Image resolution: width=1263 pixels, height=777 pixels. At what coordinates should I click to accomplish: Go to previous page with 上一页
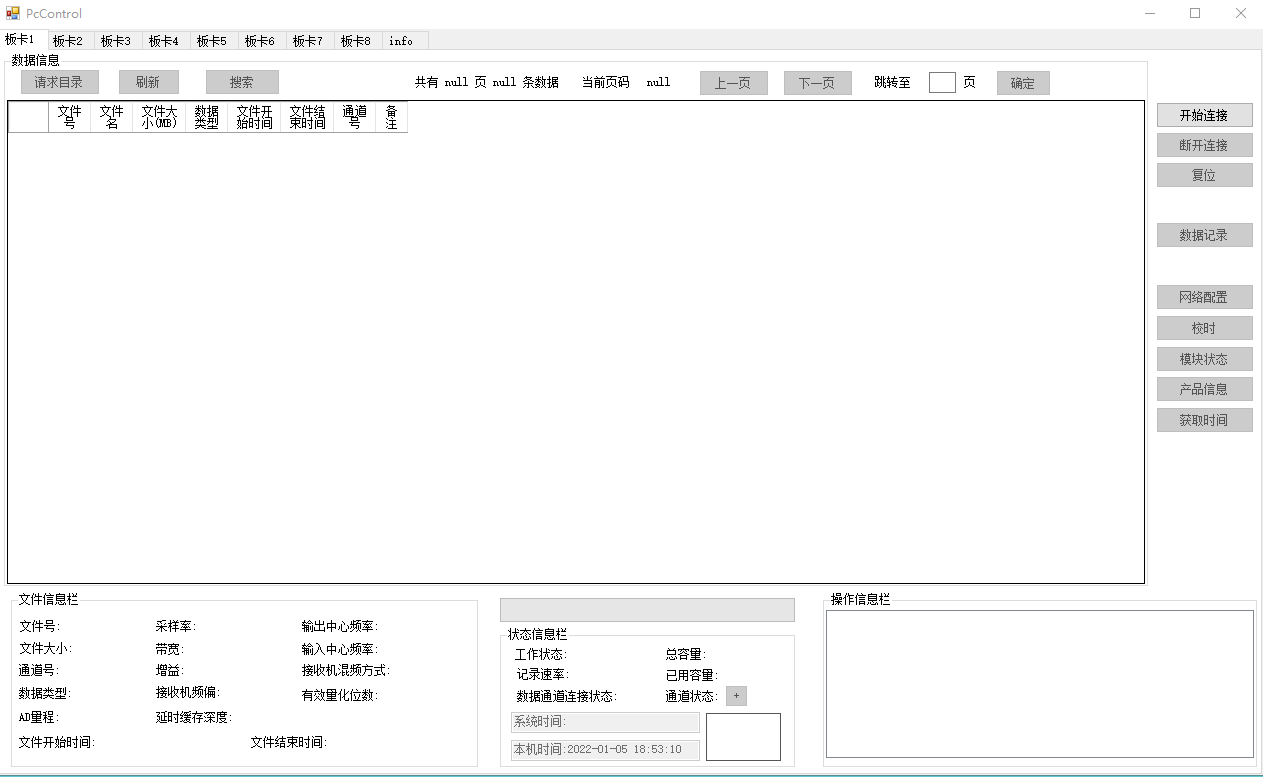pyautogui.click(x=733, y=83)
